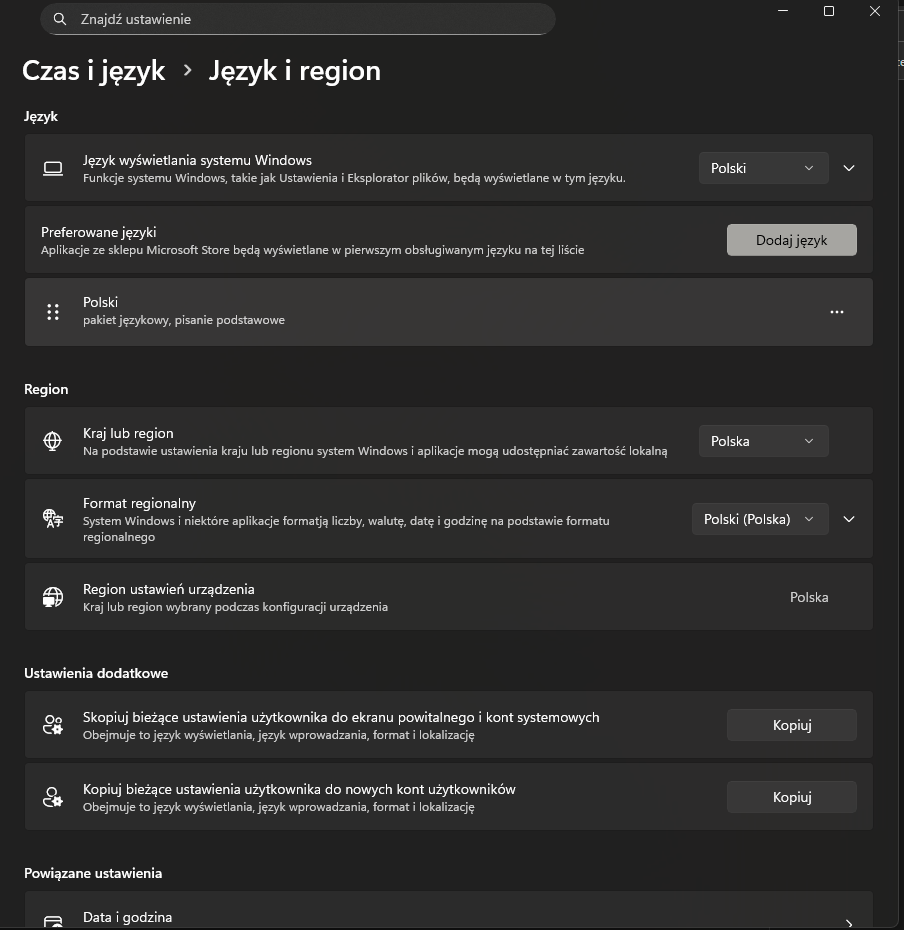Click the search magnifier icon
904x930 pixels.
click(60, 19)
